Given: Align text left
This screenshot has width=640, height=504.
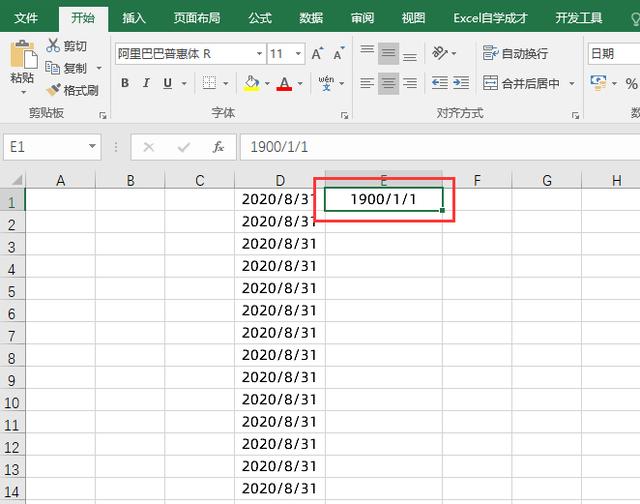Looking at the screenshot, I should [x=367, y=83].
